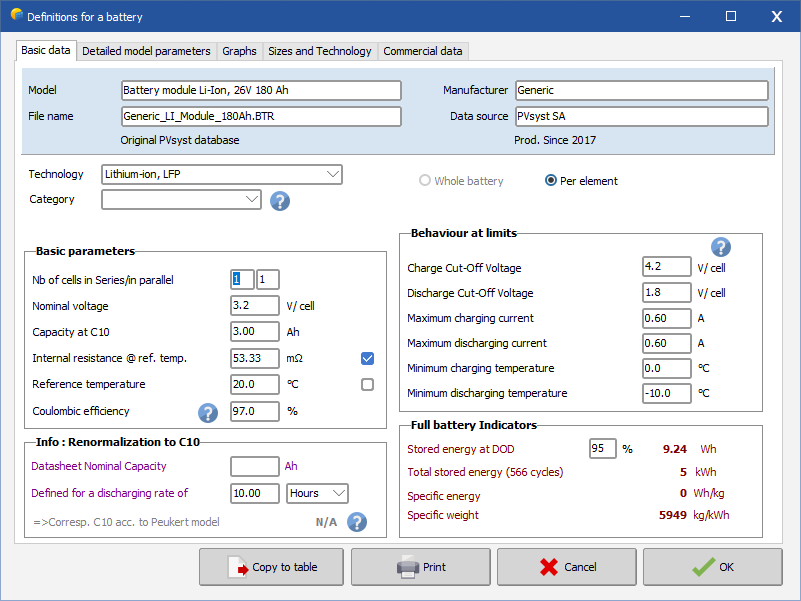This screenshot has height=601, width=801.
Task: Click the Print button
Action: [x=421, y=567]
